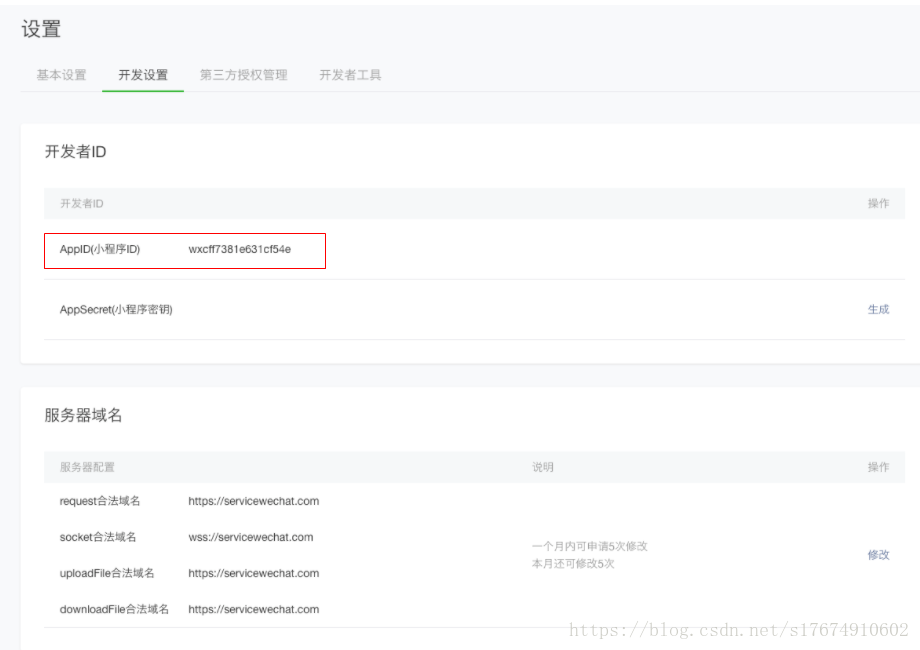Image resolution: width=920 pixels, height=650 pixels.
Task: Click the uploadFile合法域名 label
Action: 107,573
